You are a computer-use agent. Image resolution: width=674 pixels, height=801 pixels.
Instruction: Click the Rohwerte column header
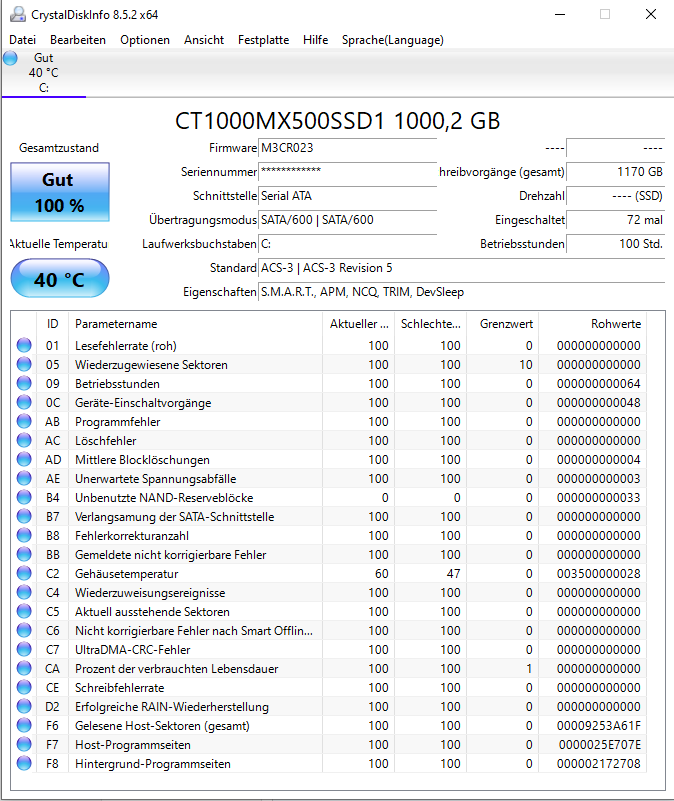point(592,324)
